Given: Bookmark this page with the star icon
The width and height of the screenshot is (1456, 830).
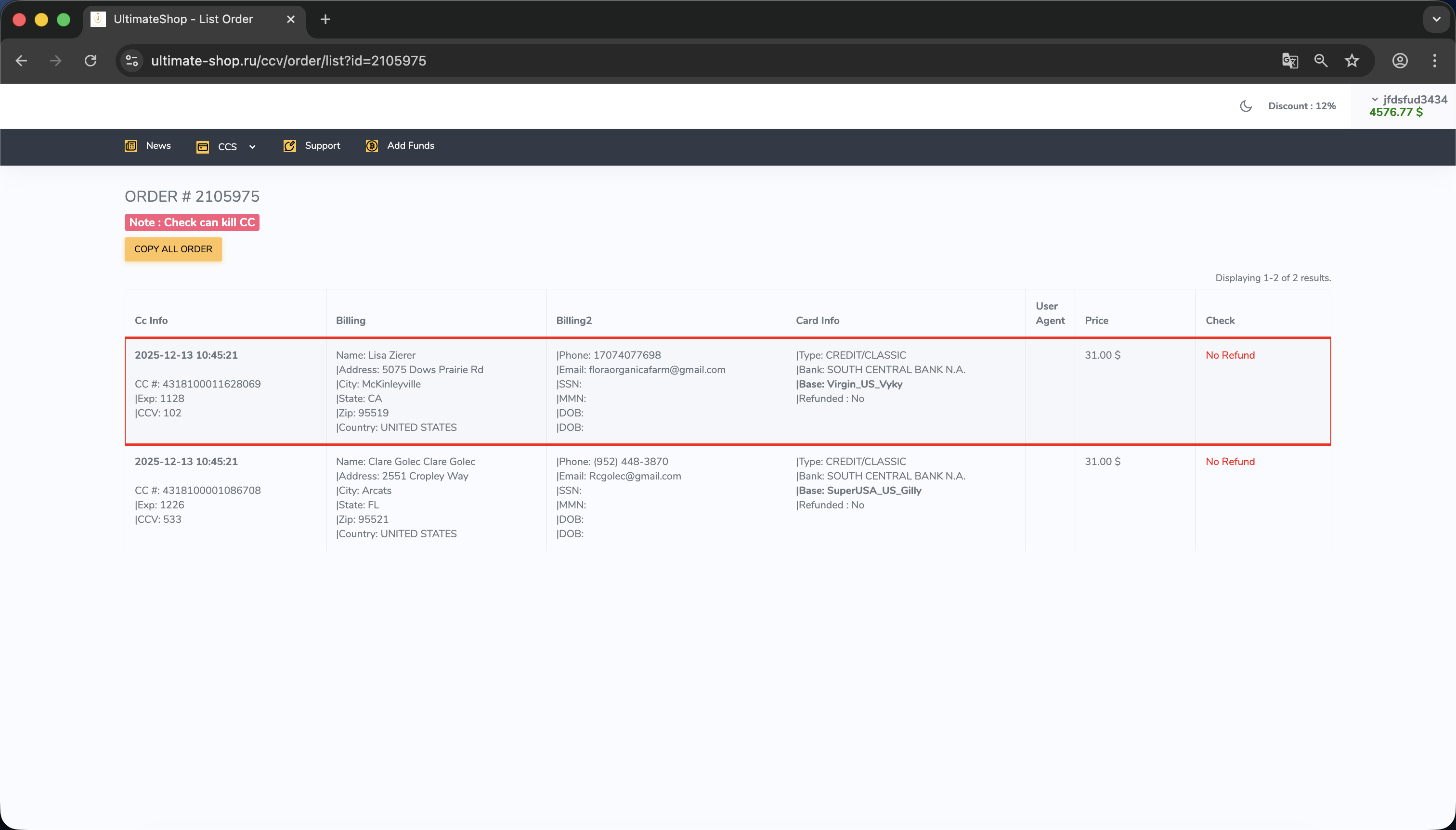Looking at the screenshot, I should [x=1352, y=61].
